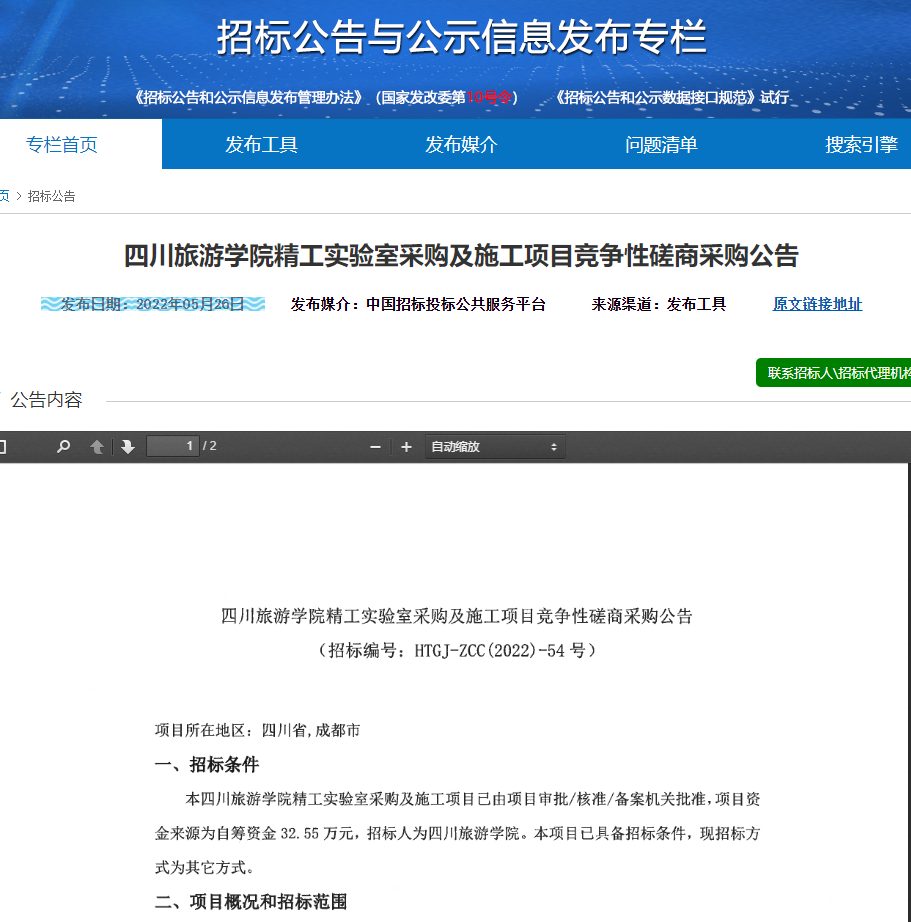Click the banner title 招标公告与公示信息发布专栏
This screenshot has height=922, width=911.
pos(461,37)
